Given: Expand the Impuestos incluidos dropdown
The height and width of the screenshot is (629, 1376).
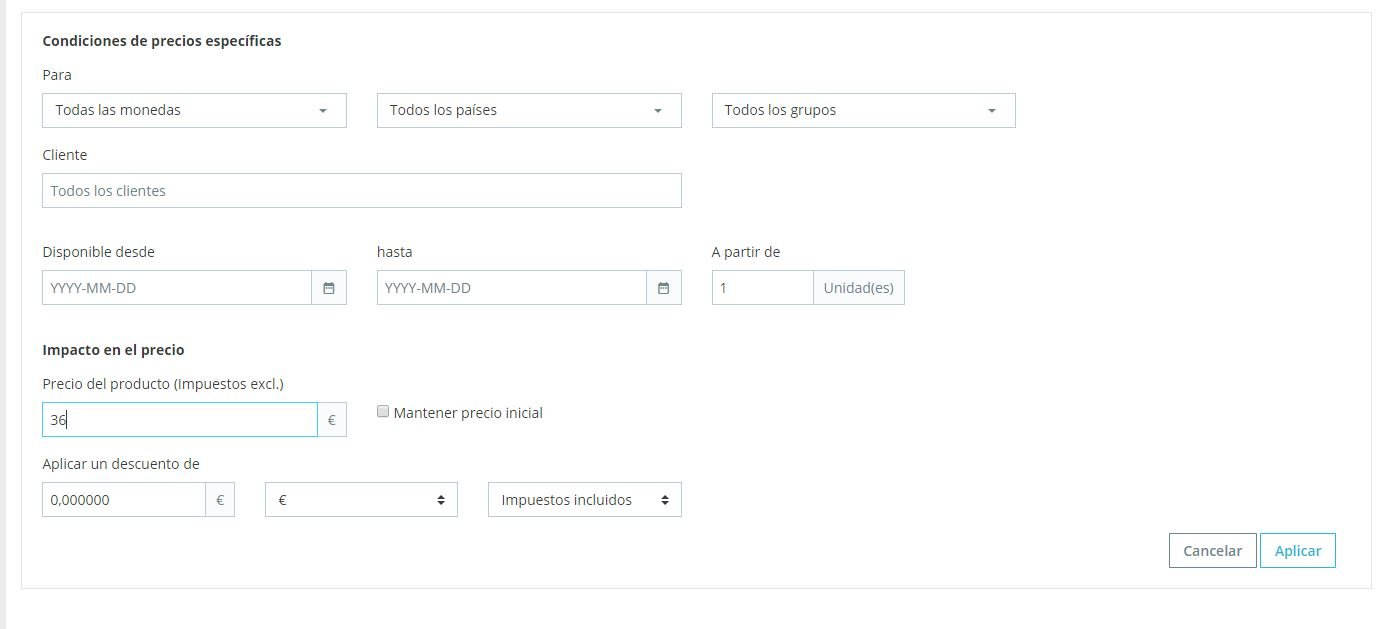Looking at the screenshot, I should (x=584, y=500).
